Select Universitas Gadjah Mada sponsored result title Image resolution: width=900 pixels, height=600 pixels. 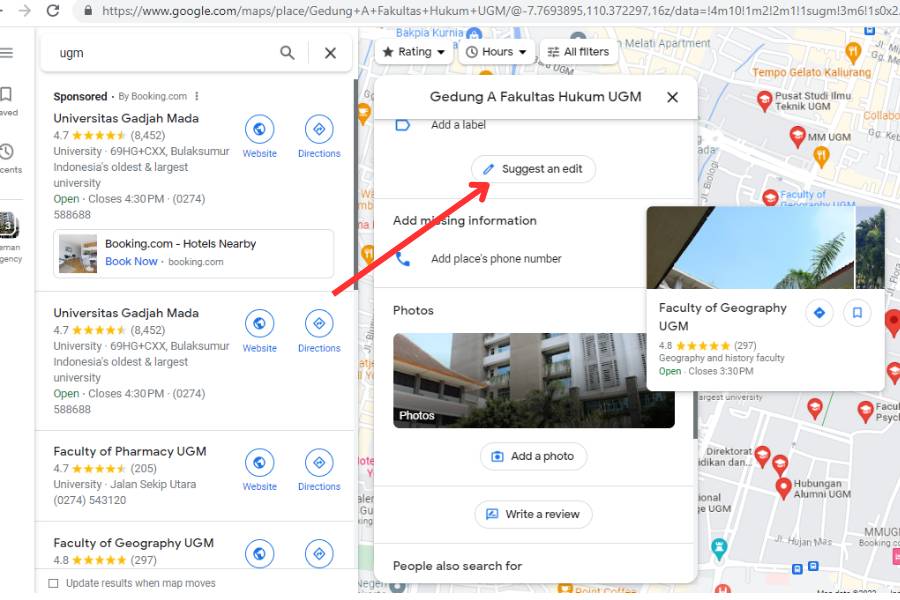point(126,118)
